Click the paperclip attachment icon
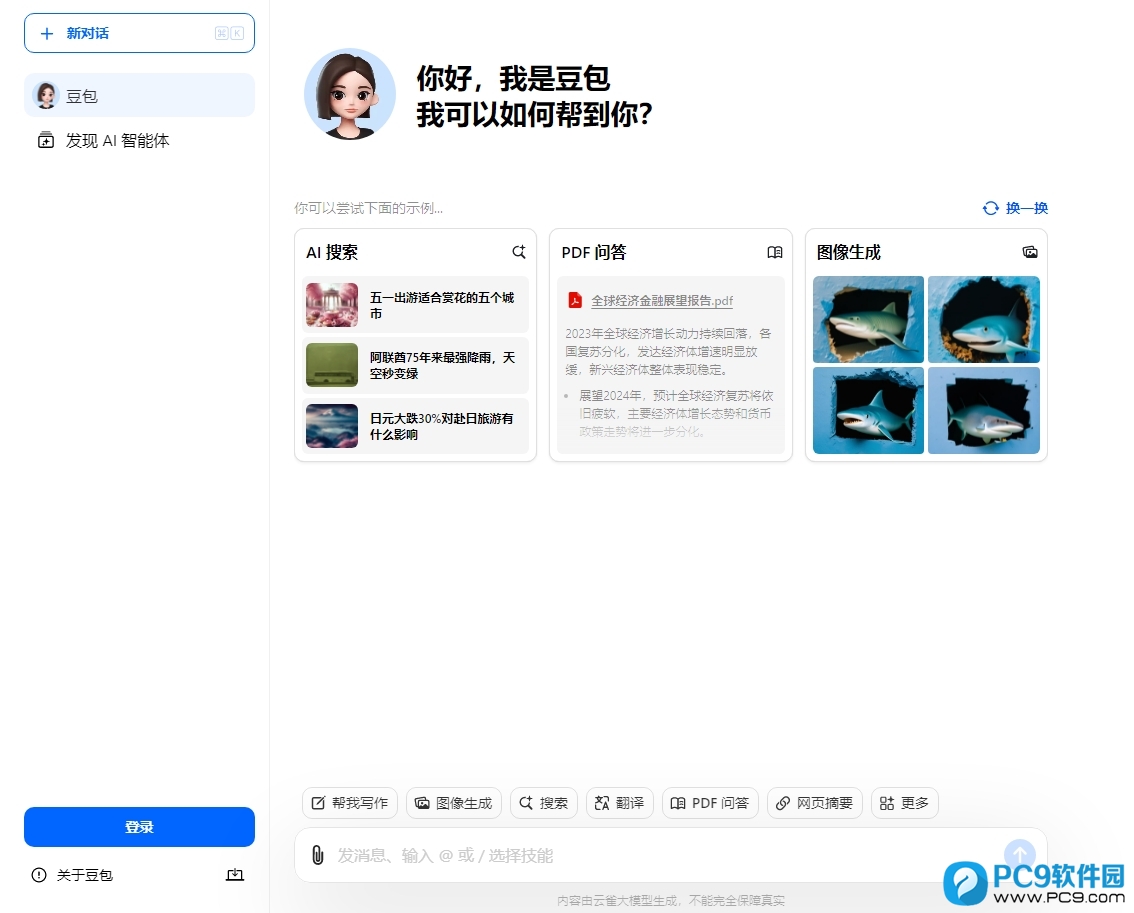The width and height of the screenshot is (1134, 913). [317, 855]
